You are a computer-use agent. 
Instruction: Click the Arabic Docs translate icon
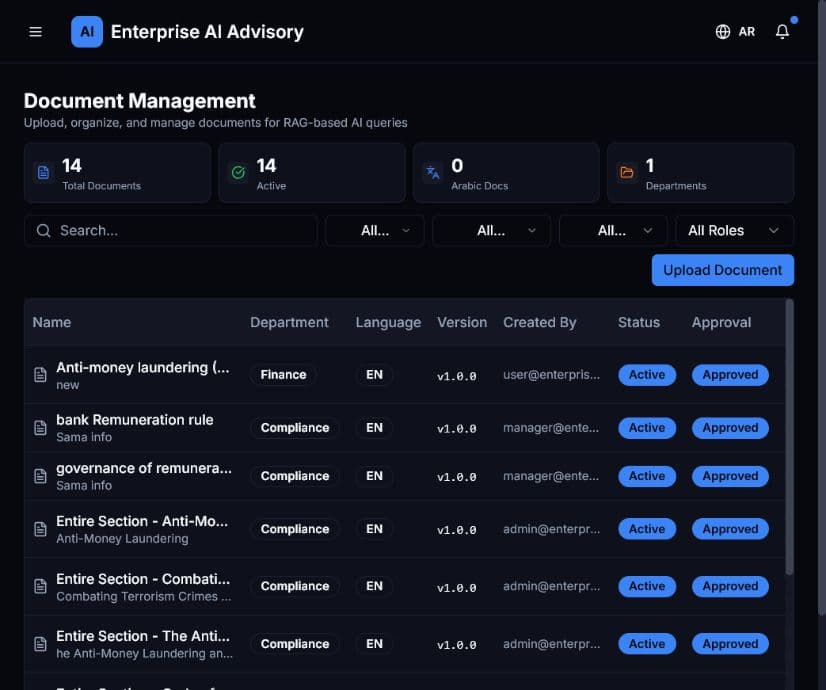[432, 172]
